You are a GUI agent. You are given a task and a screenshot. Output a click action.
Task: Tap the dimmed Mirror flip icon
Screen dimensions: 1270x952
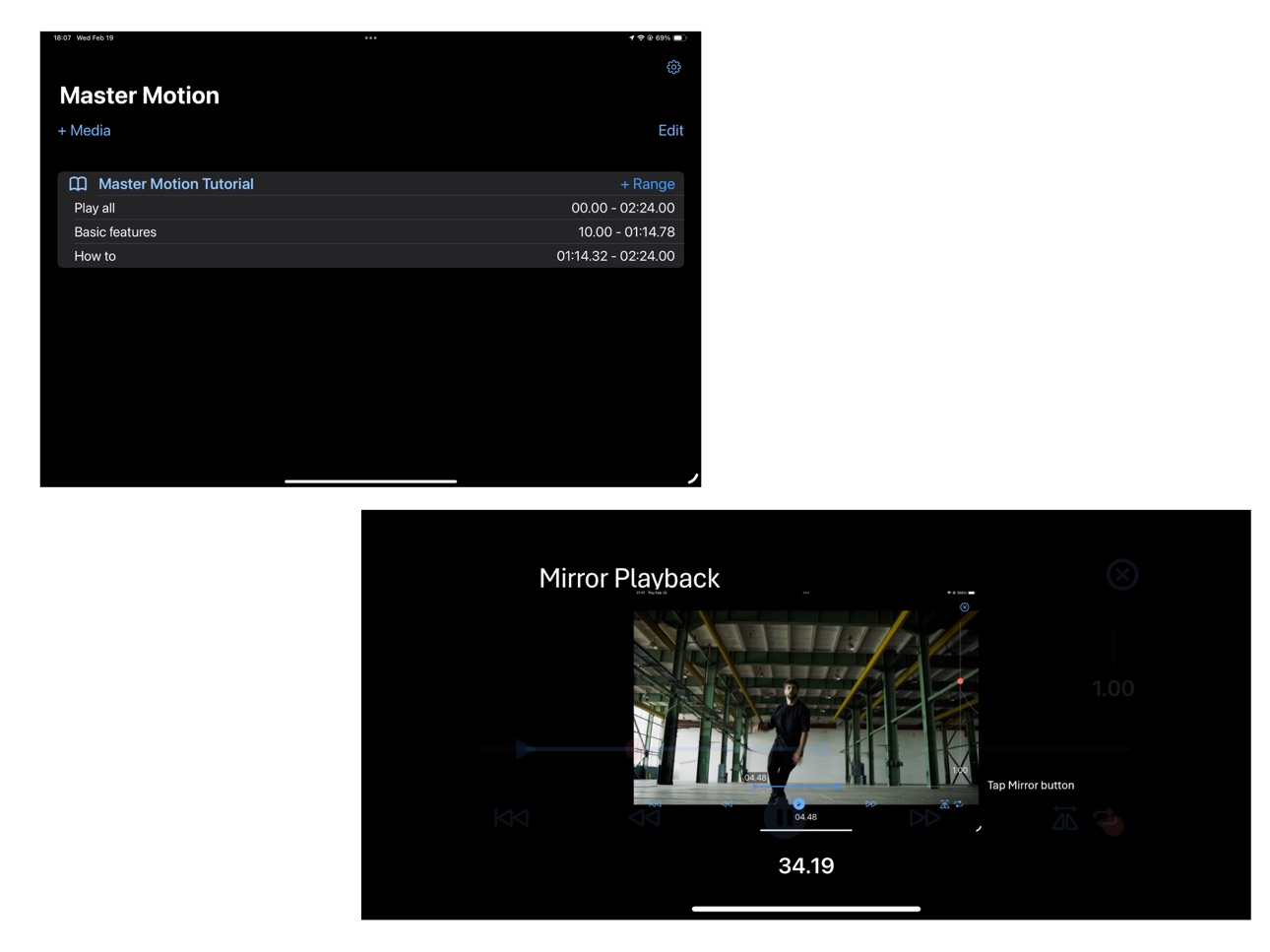point(1065,818)
